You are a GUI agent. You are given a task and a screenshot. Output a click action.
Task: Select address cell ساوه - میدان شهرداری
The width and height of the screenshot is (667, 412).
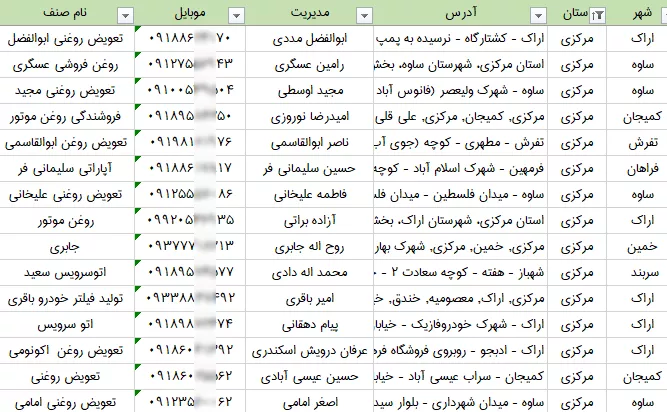pyautogui.click(x=460, y=401)
